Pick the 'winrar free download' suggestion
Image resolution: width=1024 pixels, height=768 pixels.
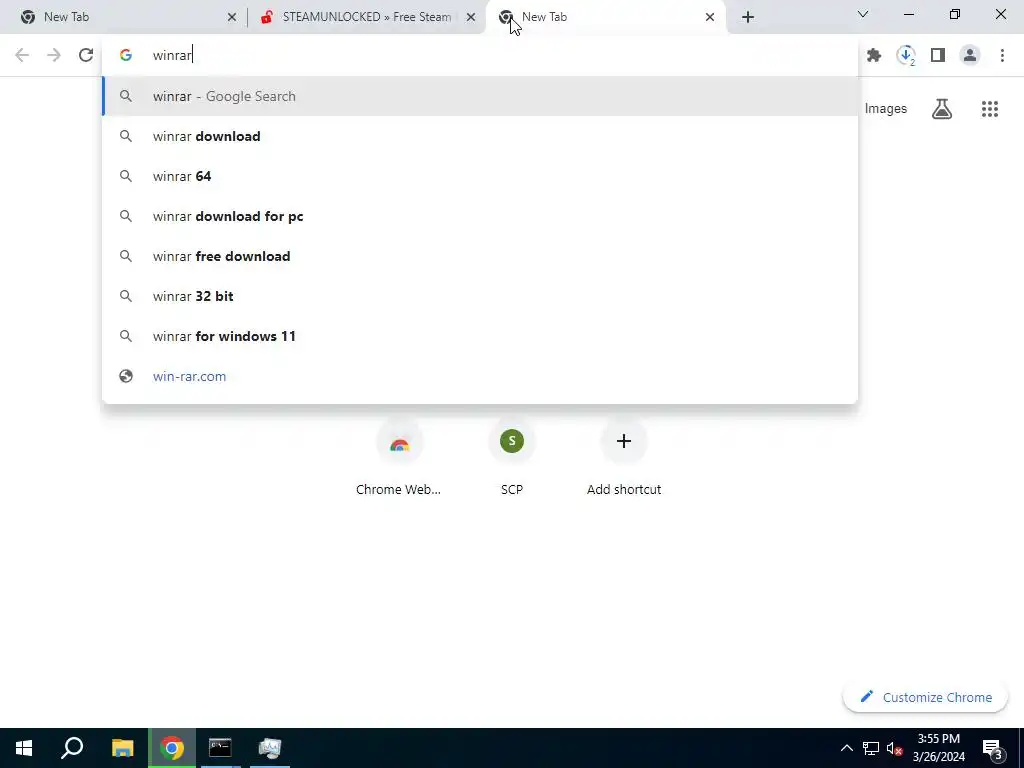[x=480, y=256]
